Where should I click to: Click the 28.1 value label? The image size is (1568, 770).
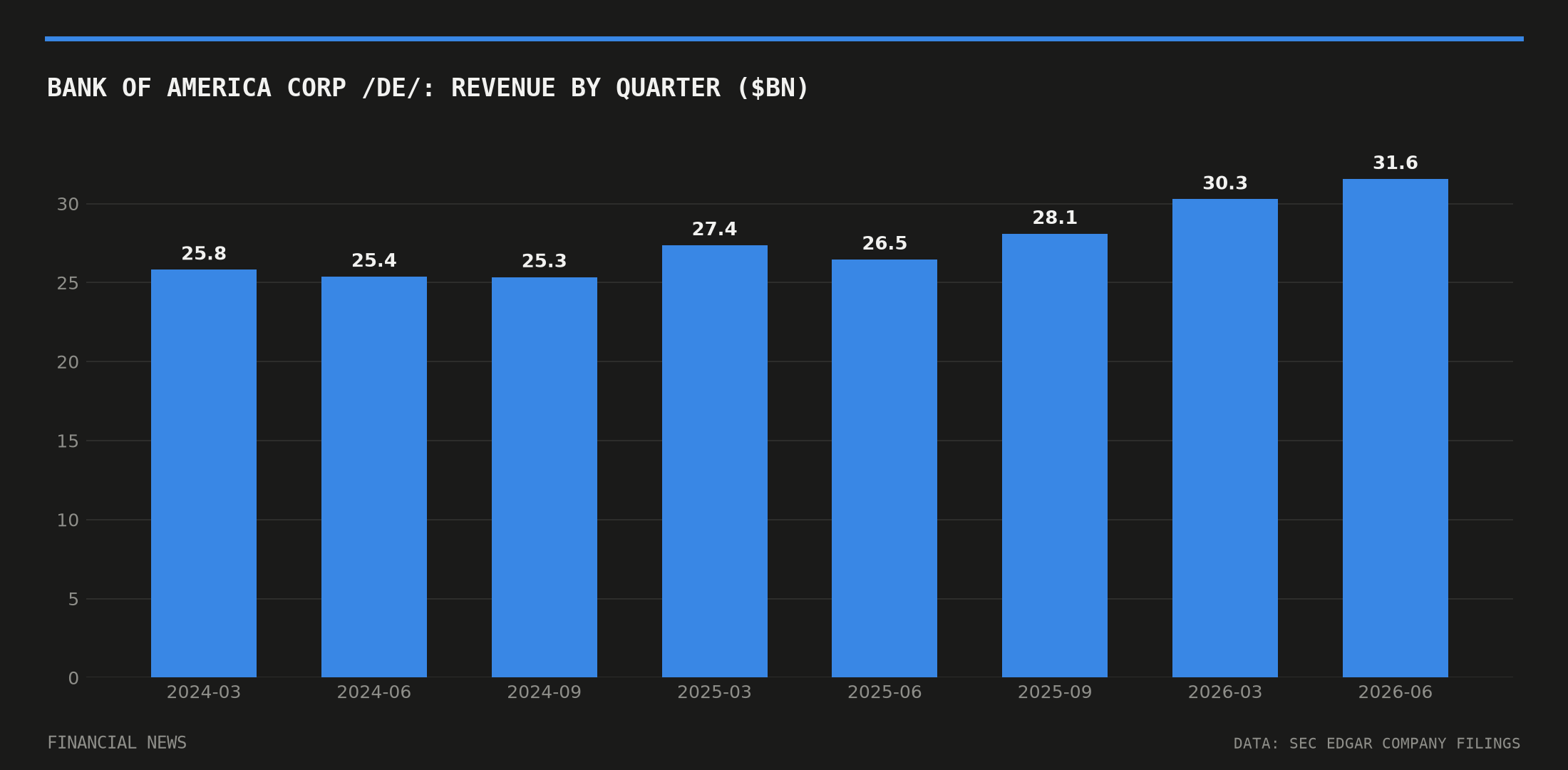click(x=1055, y=218)
